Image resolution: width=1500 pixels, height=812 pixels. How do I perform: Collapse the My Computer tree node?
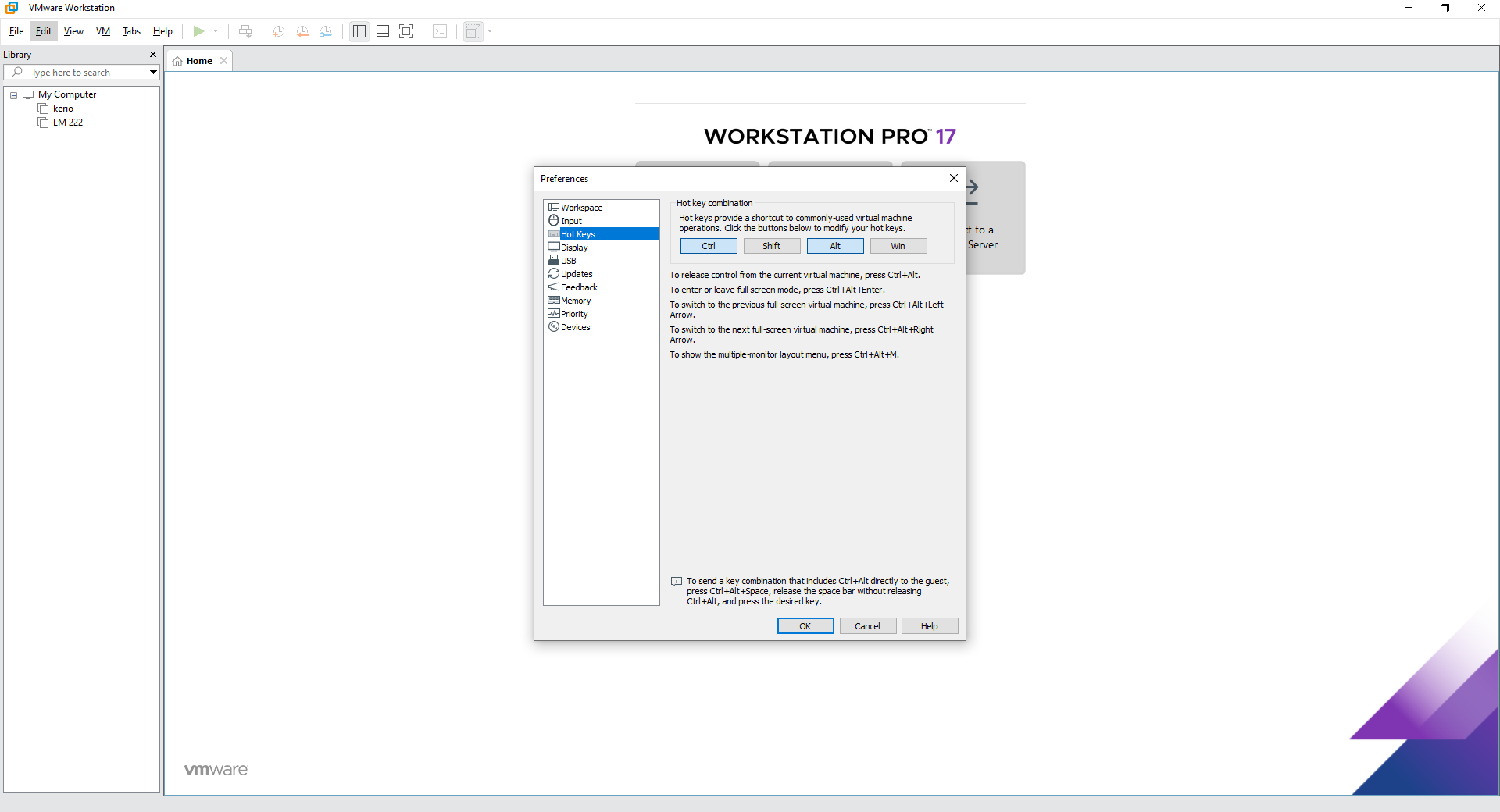pyautogui.click(x=13, y=95)
